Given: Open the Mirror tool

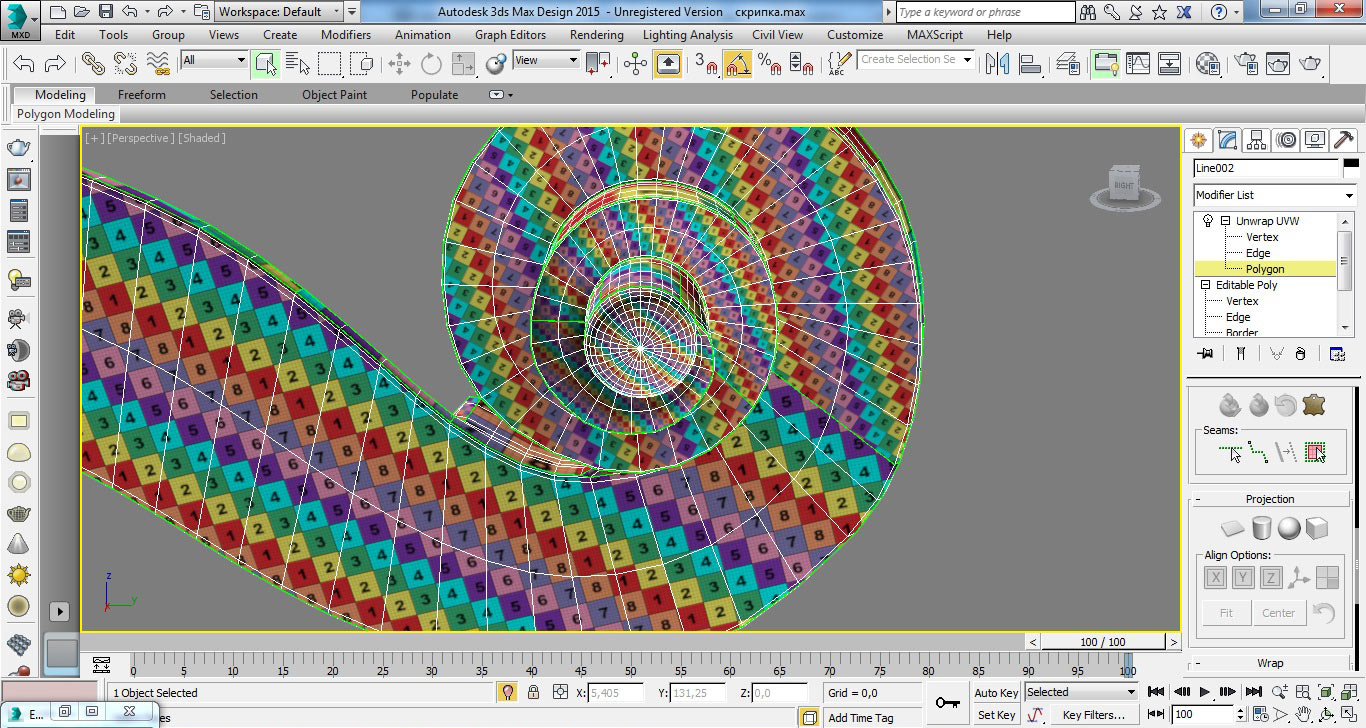Looking at the screenshot, I should coord(997,64).
